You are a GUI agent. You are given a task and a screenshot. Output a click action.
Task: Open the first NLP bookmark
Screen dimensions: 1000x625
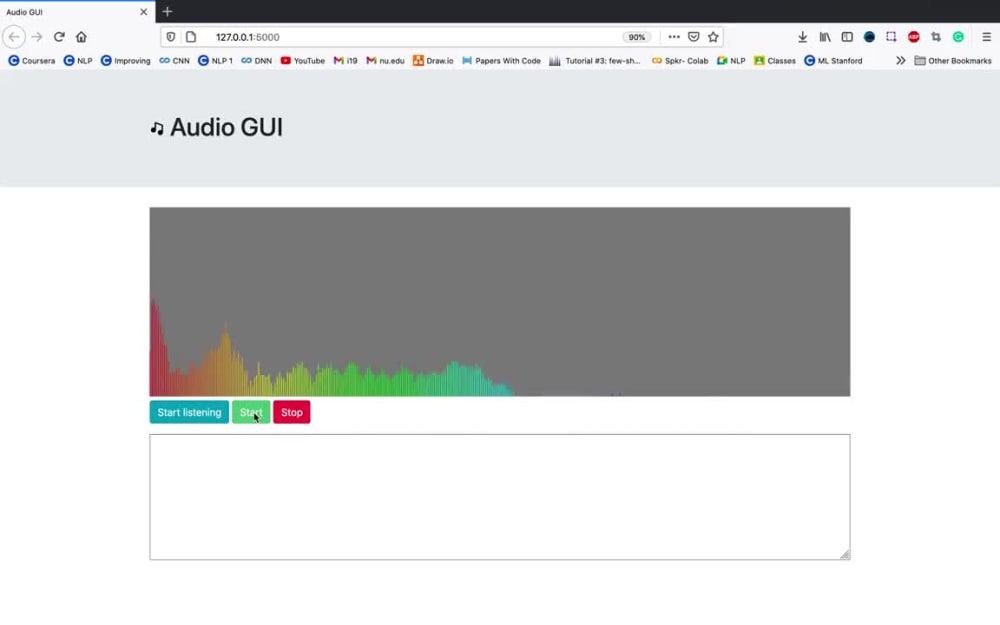coord(78,61)
